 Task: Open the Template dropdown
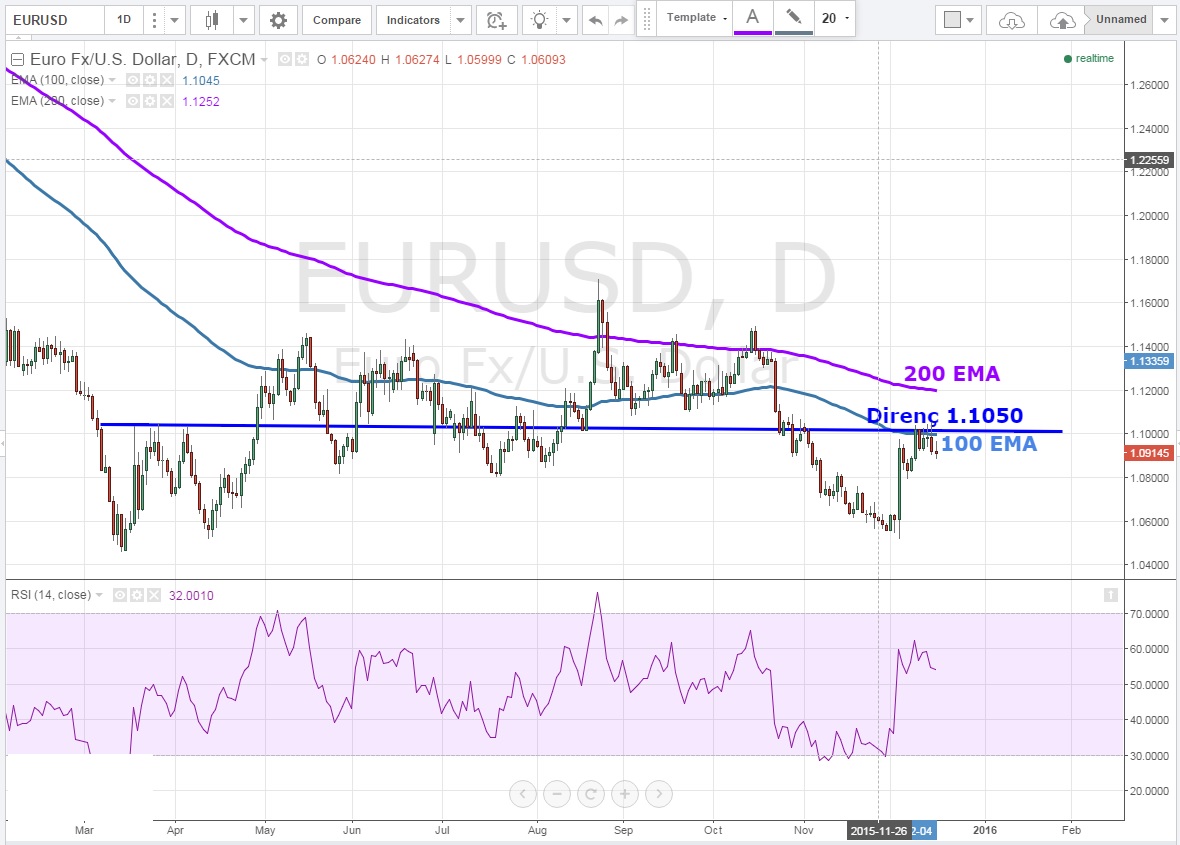click(697, 18)
